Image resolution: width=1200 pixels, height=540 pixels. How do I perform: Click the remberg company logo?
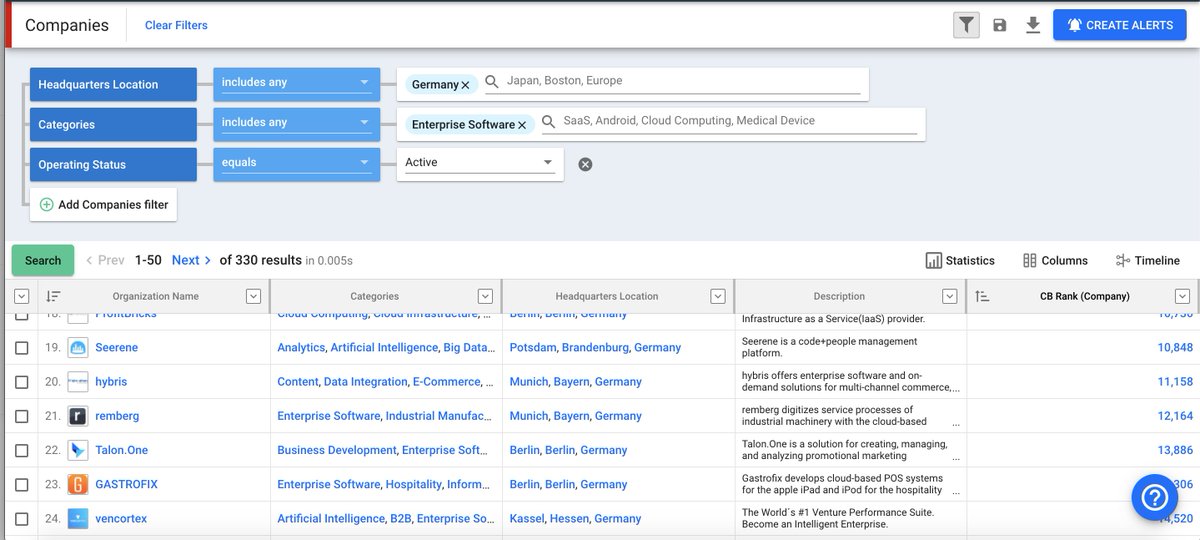coord(78,416)
